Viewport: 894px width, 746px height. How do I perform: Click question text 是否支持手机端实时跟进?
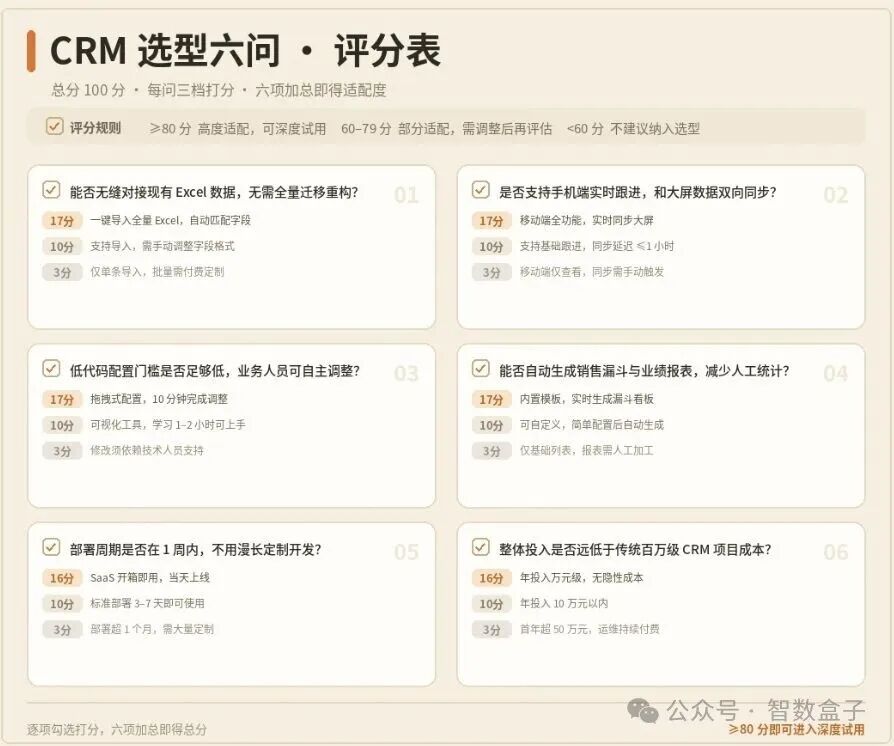coord(637,192)
